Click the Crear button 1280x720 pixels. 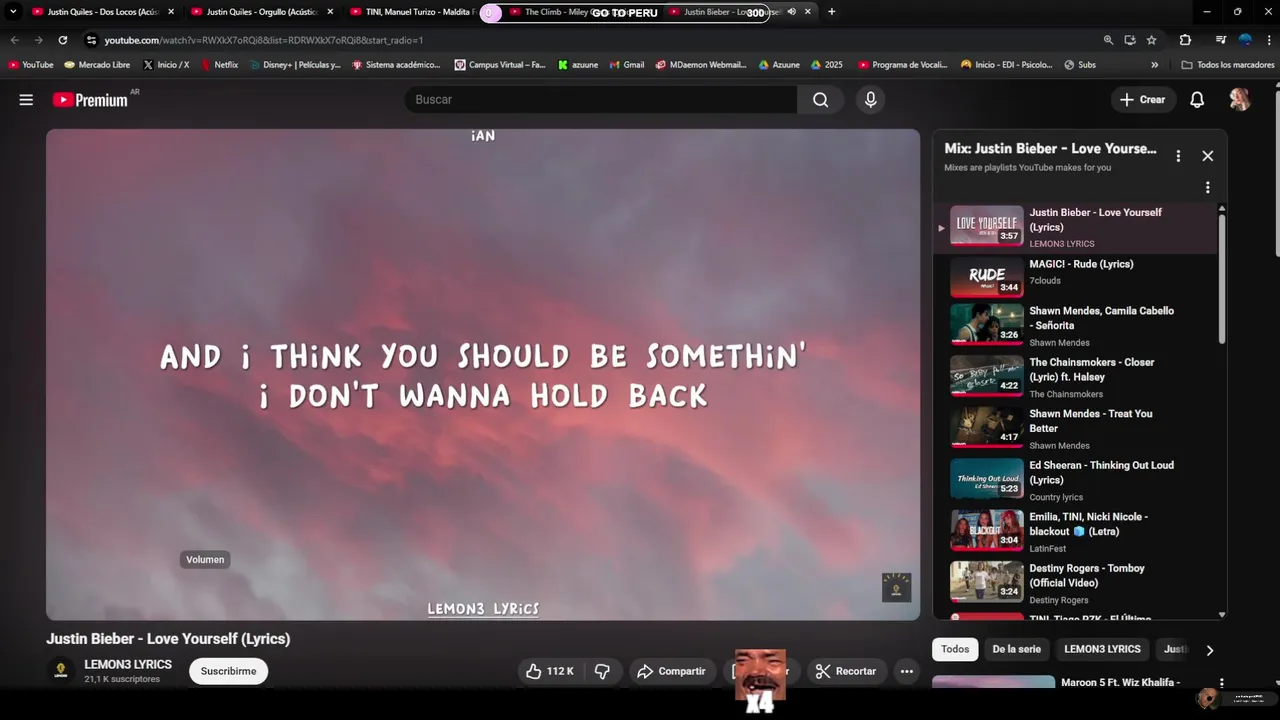coord(1142,100)
